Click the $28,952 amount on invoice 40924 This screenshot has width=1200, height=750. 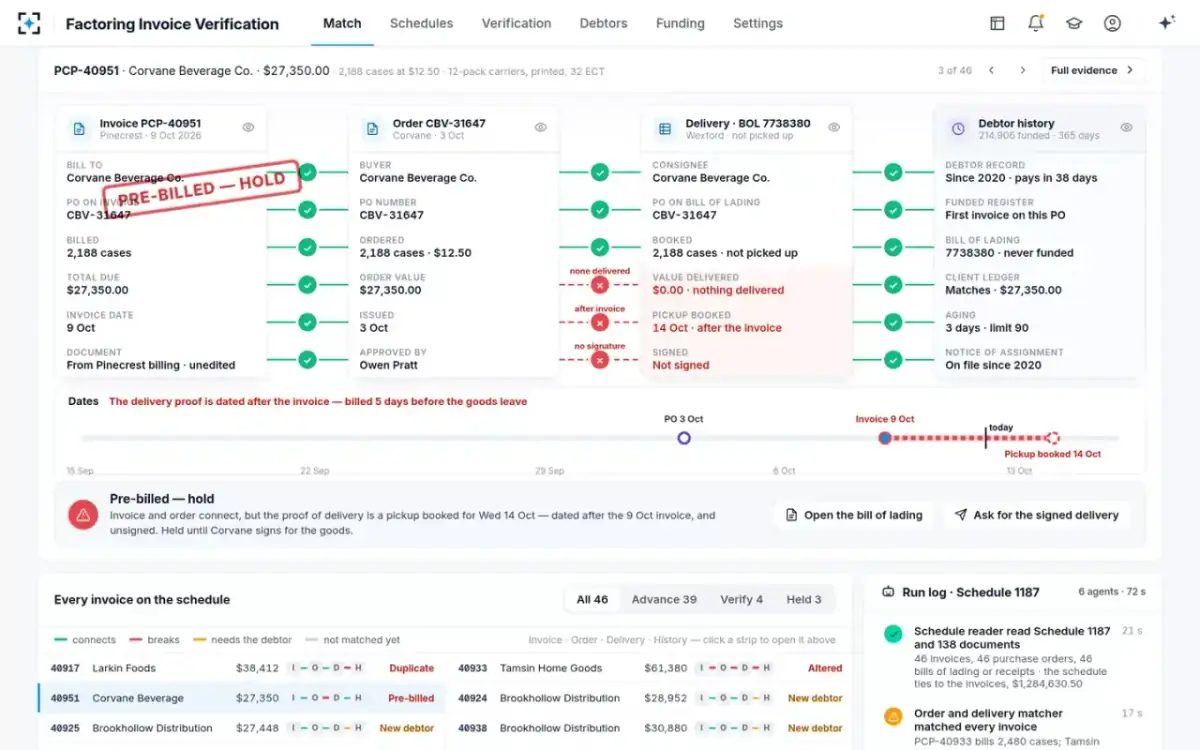point(666,698)
